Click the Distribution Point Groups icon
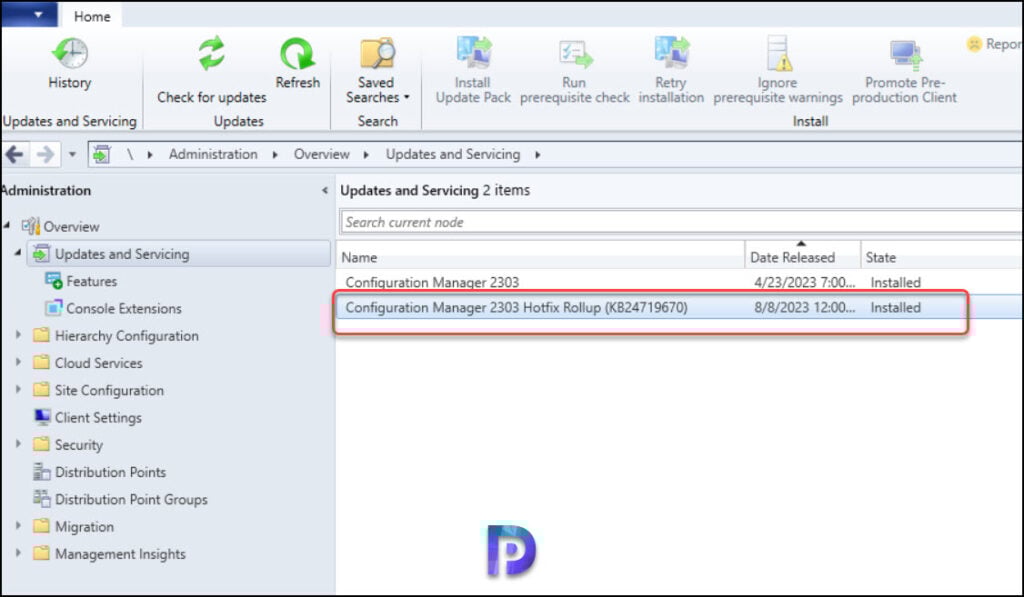Screen dimensions: 1024x597 click(42, 498)
